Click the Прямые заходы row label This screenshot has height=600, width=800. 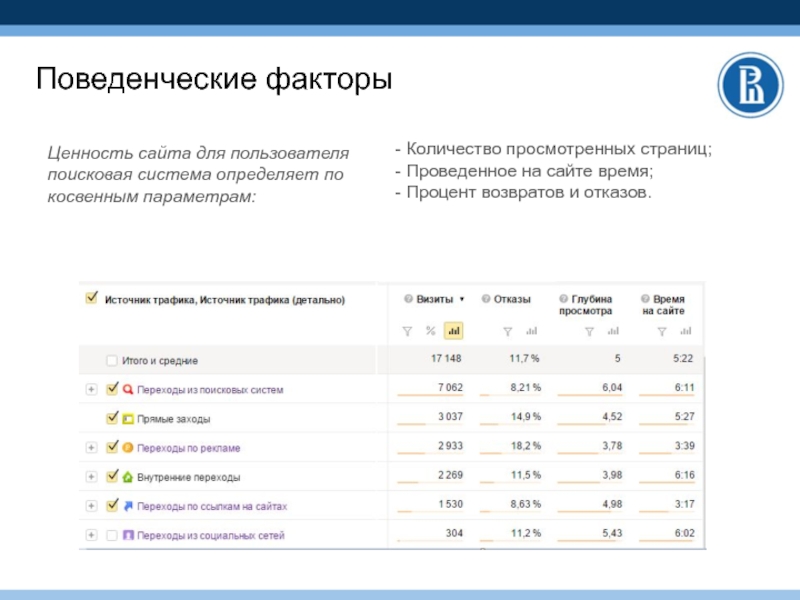click(173, 419)
